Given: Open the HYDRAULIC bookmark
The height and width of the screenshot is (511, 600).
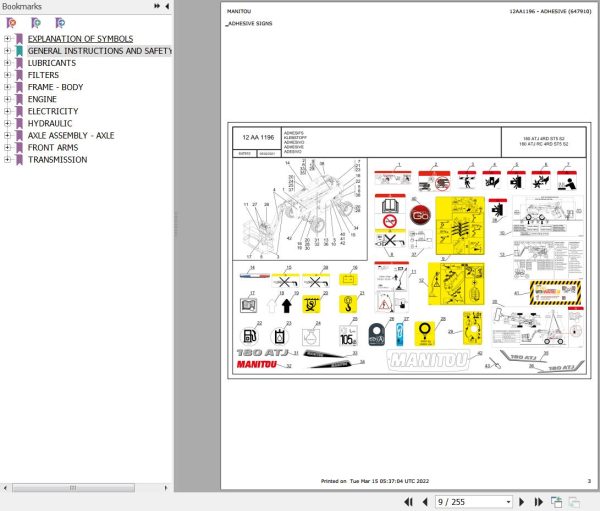Looking at the screenshot, I should [50, 123].
